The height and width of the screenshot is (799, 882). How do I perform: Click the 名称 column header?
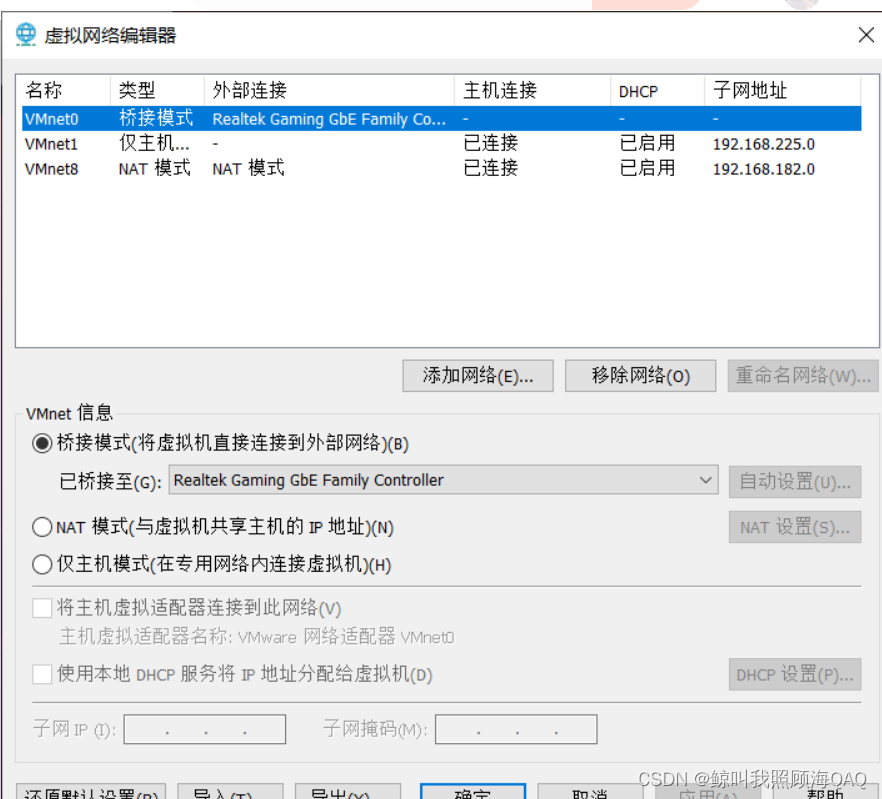coord(45,90)
